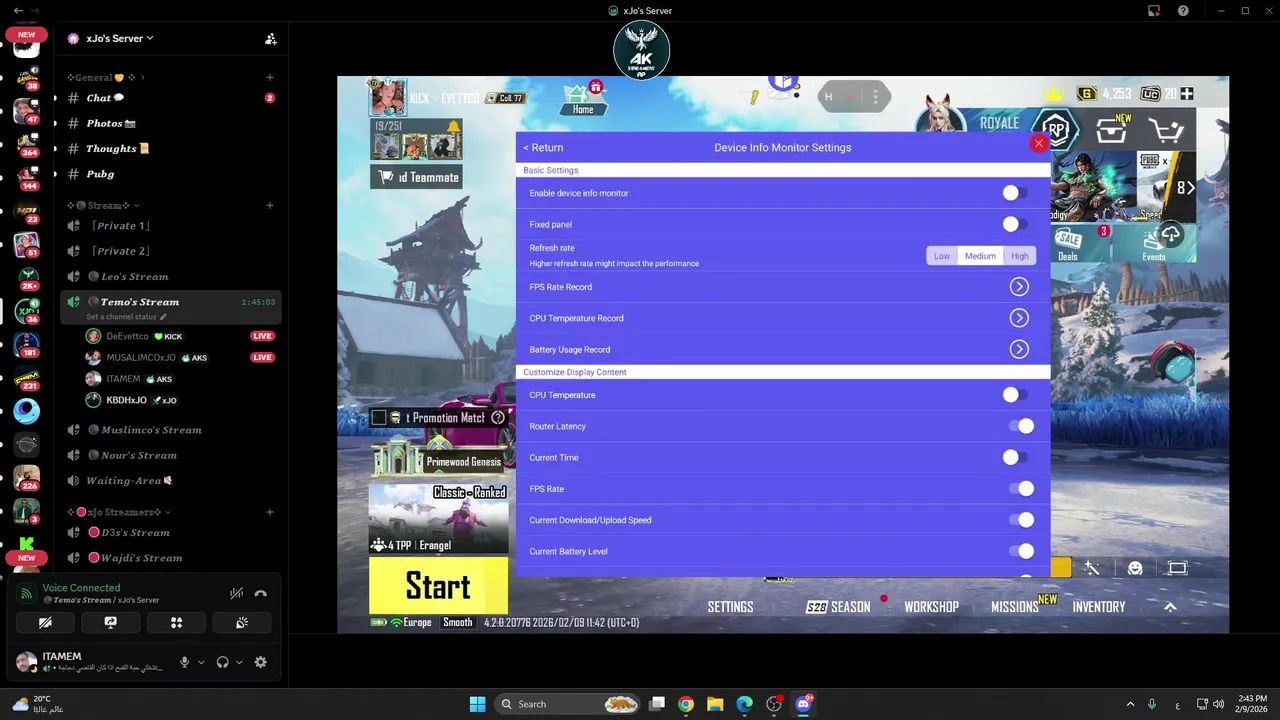Screen dimensions: 1280x720
Task: Open Discord help icon in title bar
Action: [x=1183, y=11]
